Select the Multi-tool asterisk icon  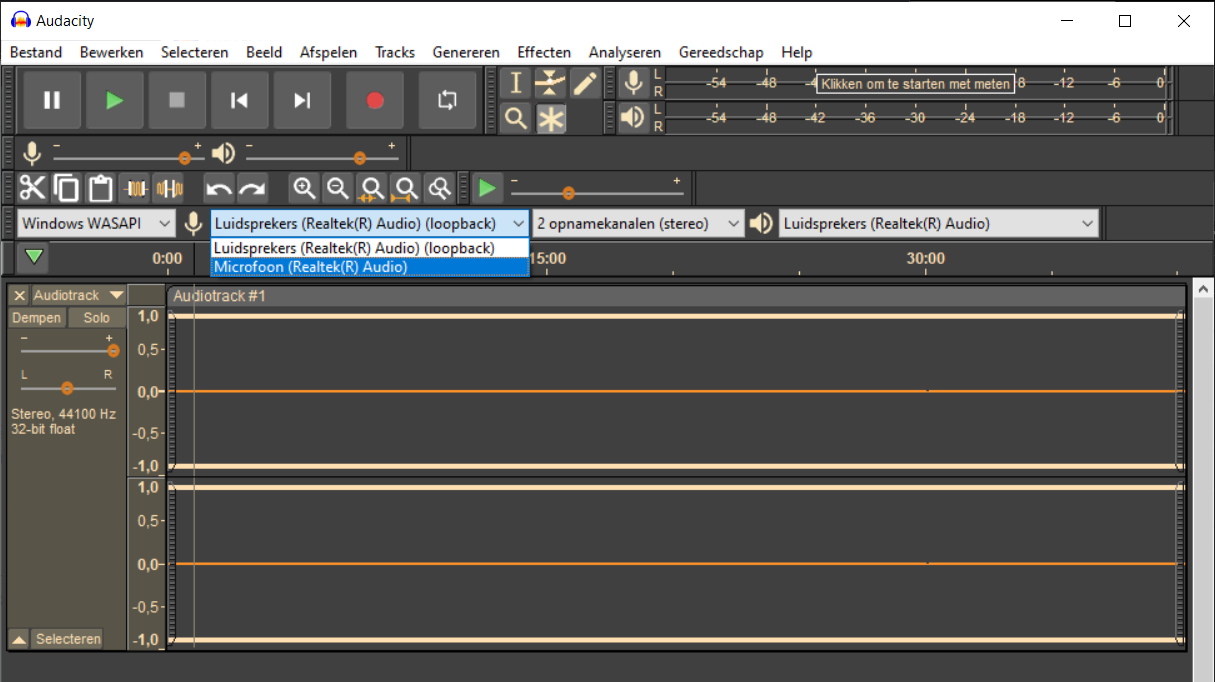click(x=550, y=119)
